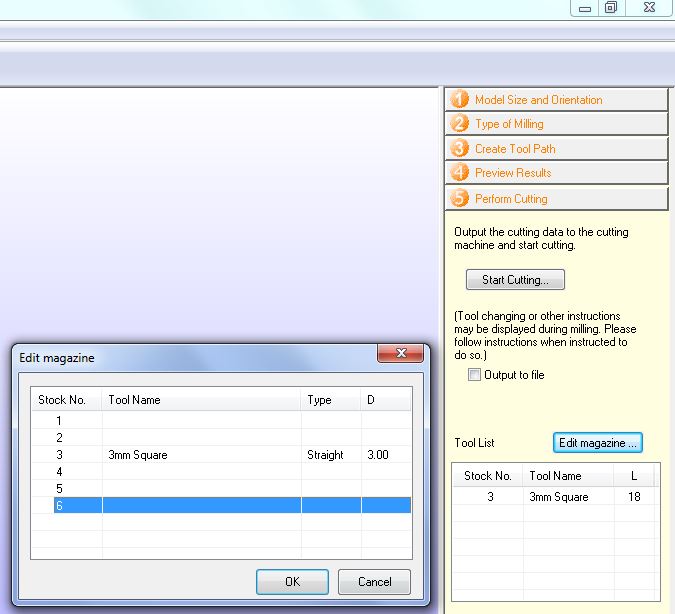The width and height of the screenshot is (675, 614).
Task: Select stock number 1 row in magazine
Action: point(221,420)
